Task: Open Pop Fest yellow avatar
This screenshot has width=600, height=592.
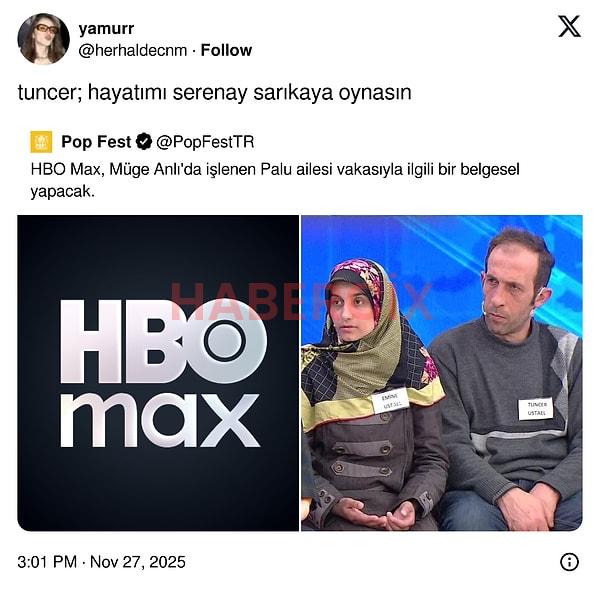Action: point(41,142)
